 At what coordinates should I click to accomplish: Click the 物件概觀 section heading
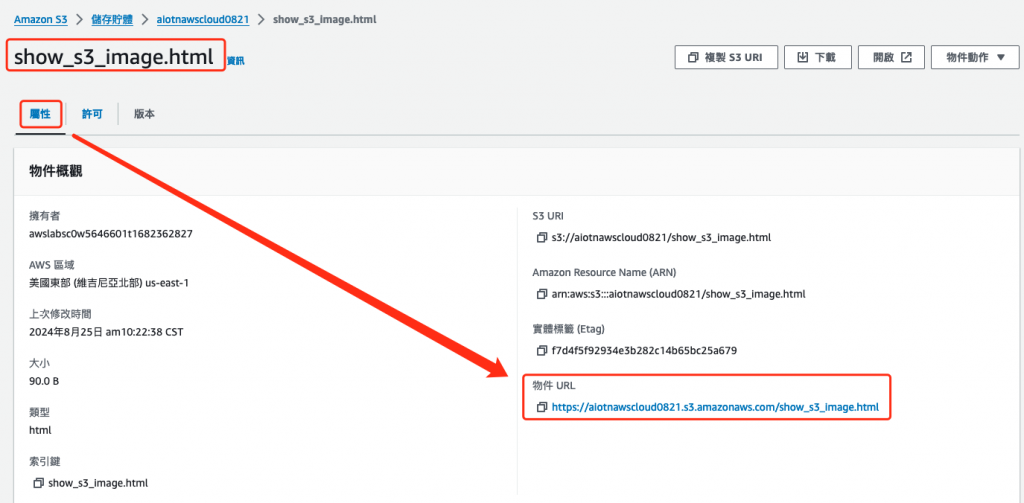click(x=56, y=171)
